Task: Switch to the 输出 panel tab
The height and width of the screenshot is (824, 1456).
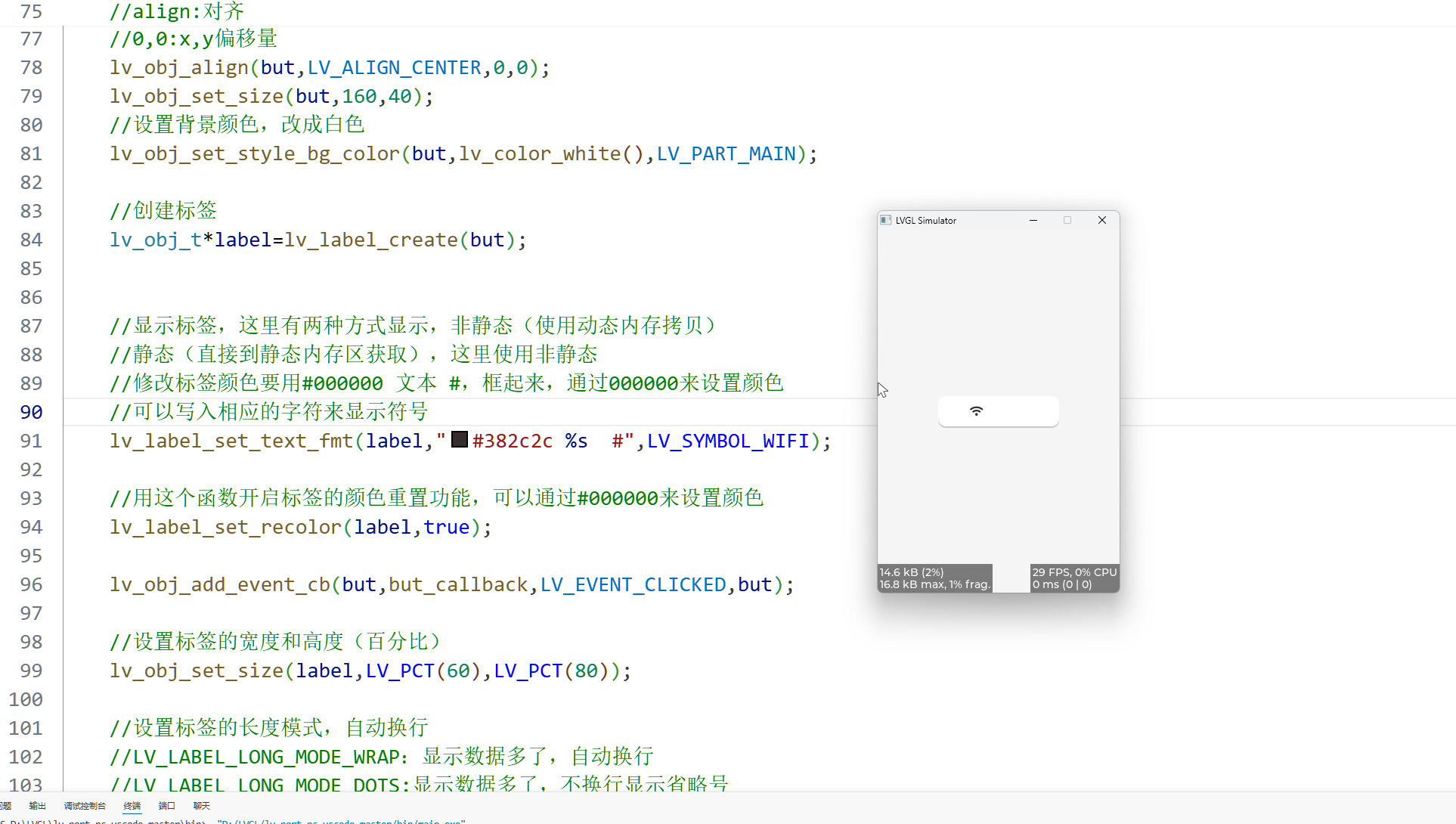Action: (x=37, y=806)
